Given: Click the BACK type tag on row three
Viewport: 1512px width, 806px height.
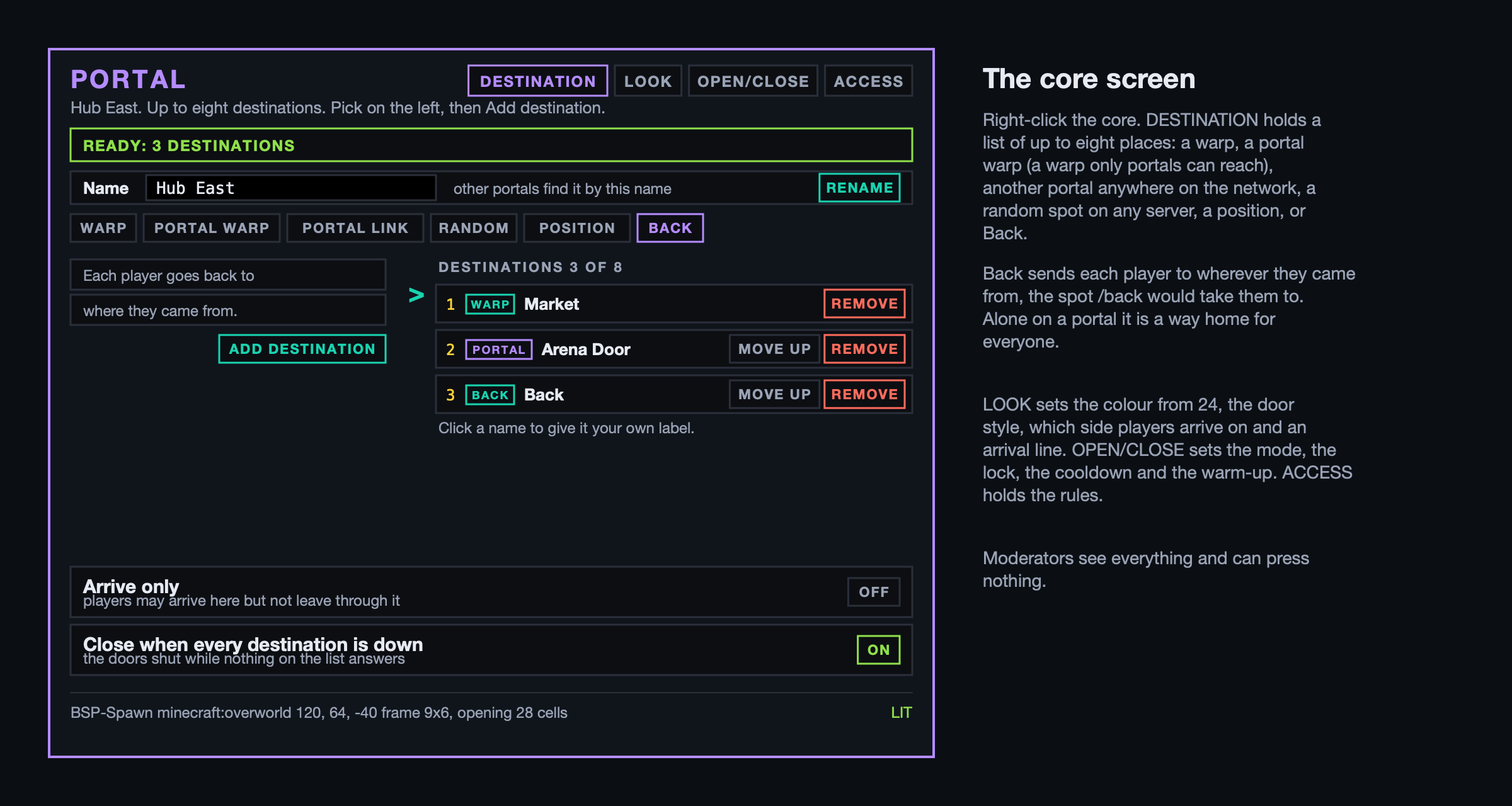Looking at the screenshot, I should coord(490,395).
